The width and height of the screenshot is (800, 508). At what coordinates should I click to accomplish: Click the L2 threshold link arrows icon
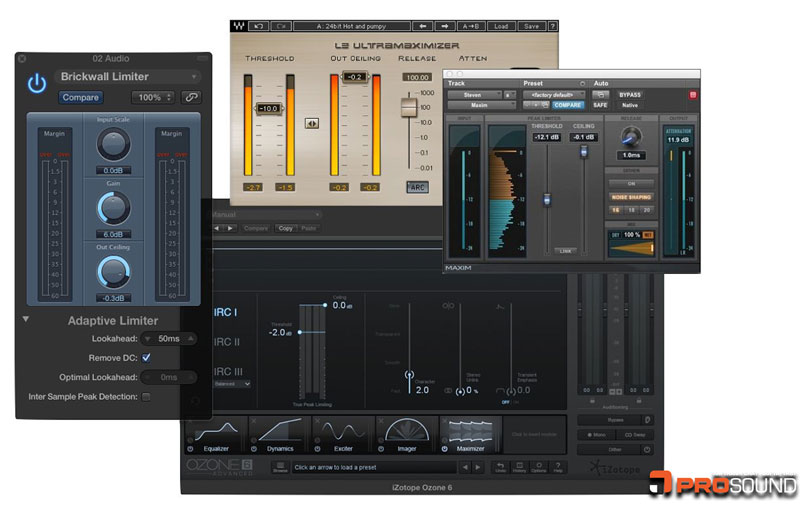pyautogui.click(x=312, y=123)
